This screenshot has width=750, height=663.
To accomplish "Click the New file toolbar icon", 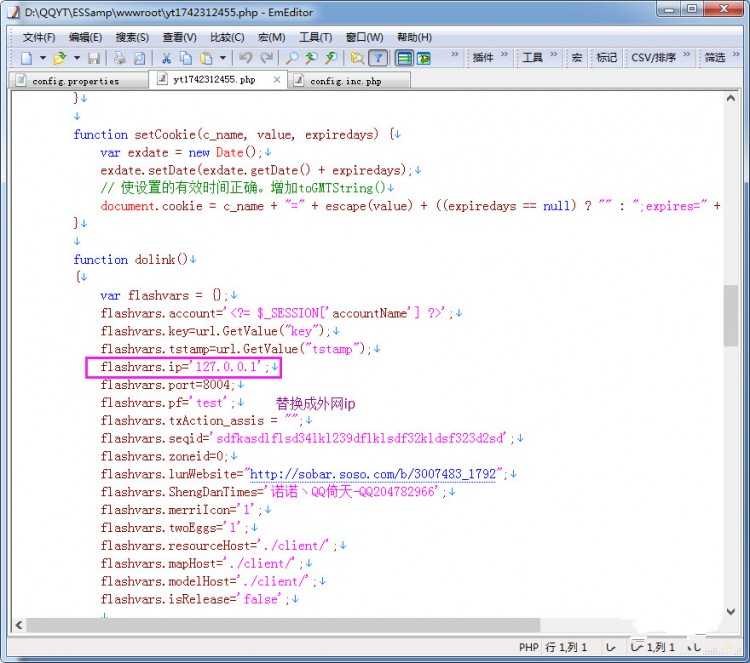I will click(27, 58).
